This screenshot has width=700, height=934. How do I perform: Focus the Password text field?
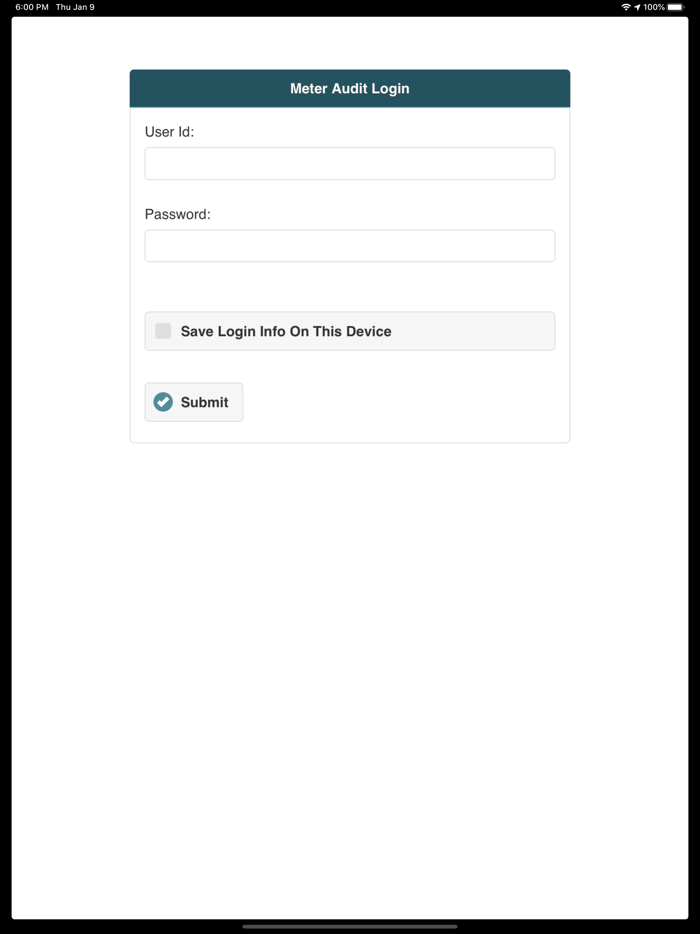point(350,245)
